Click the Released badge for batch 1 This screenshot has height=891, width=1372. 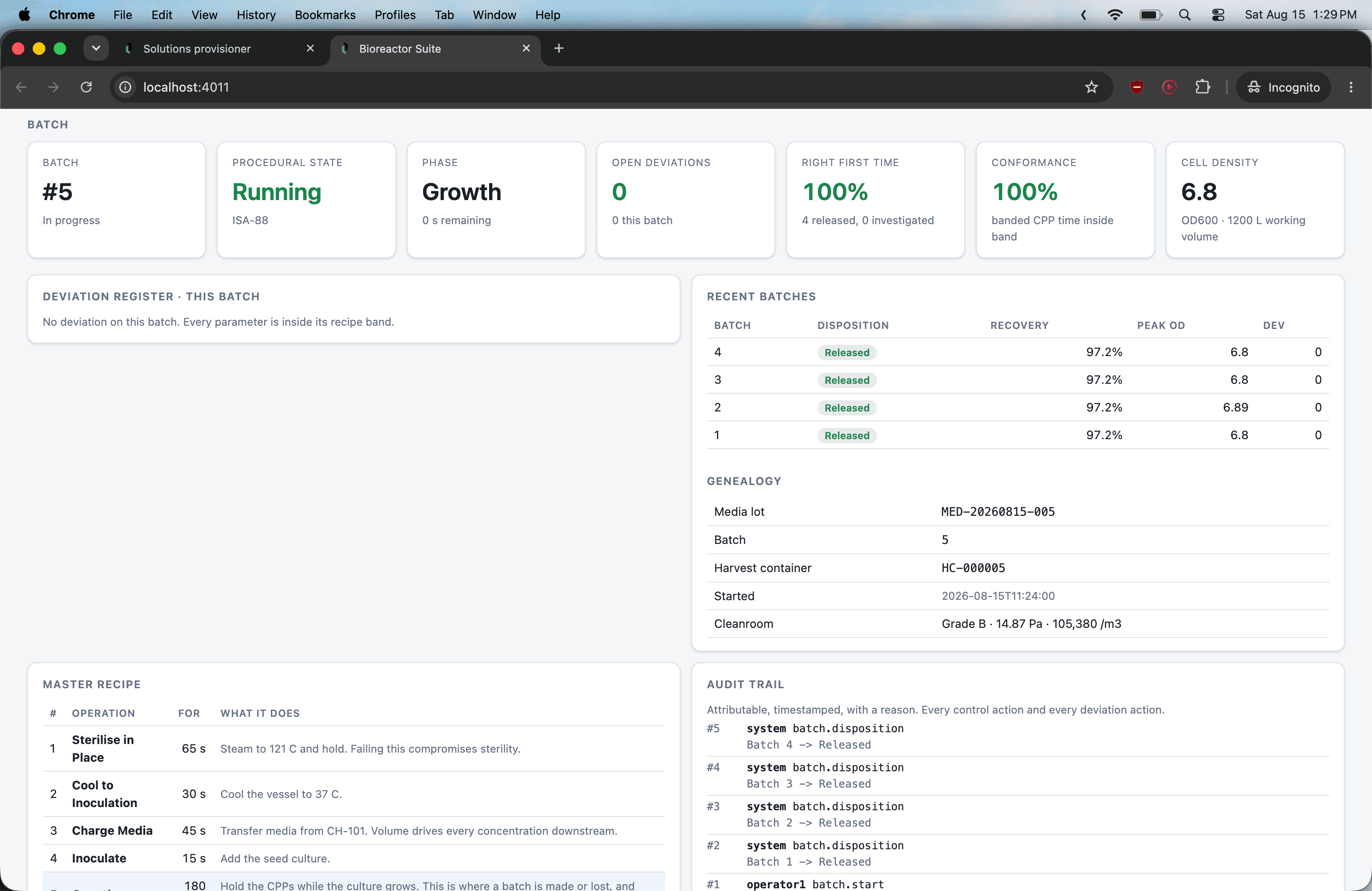click(x=847, y=435)
